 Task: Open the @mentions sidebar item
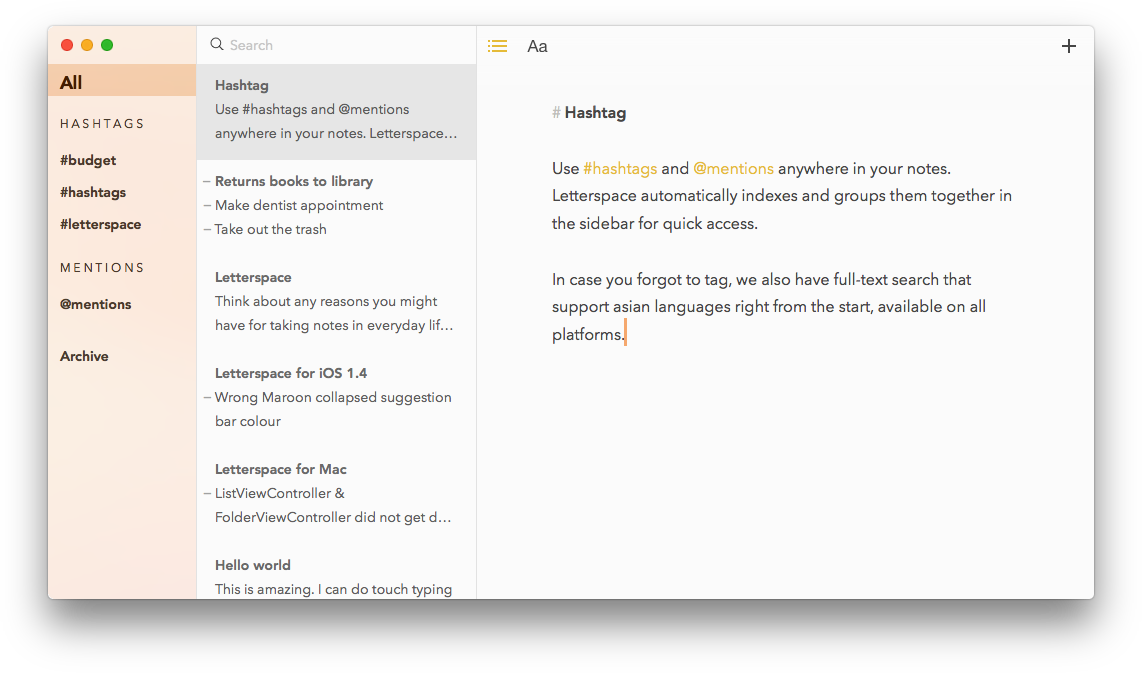click(95, 304)
